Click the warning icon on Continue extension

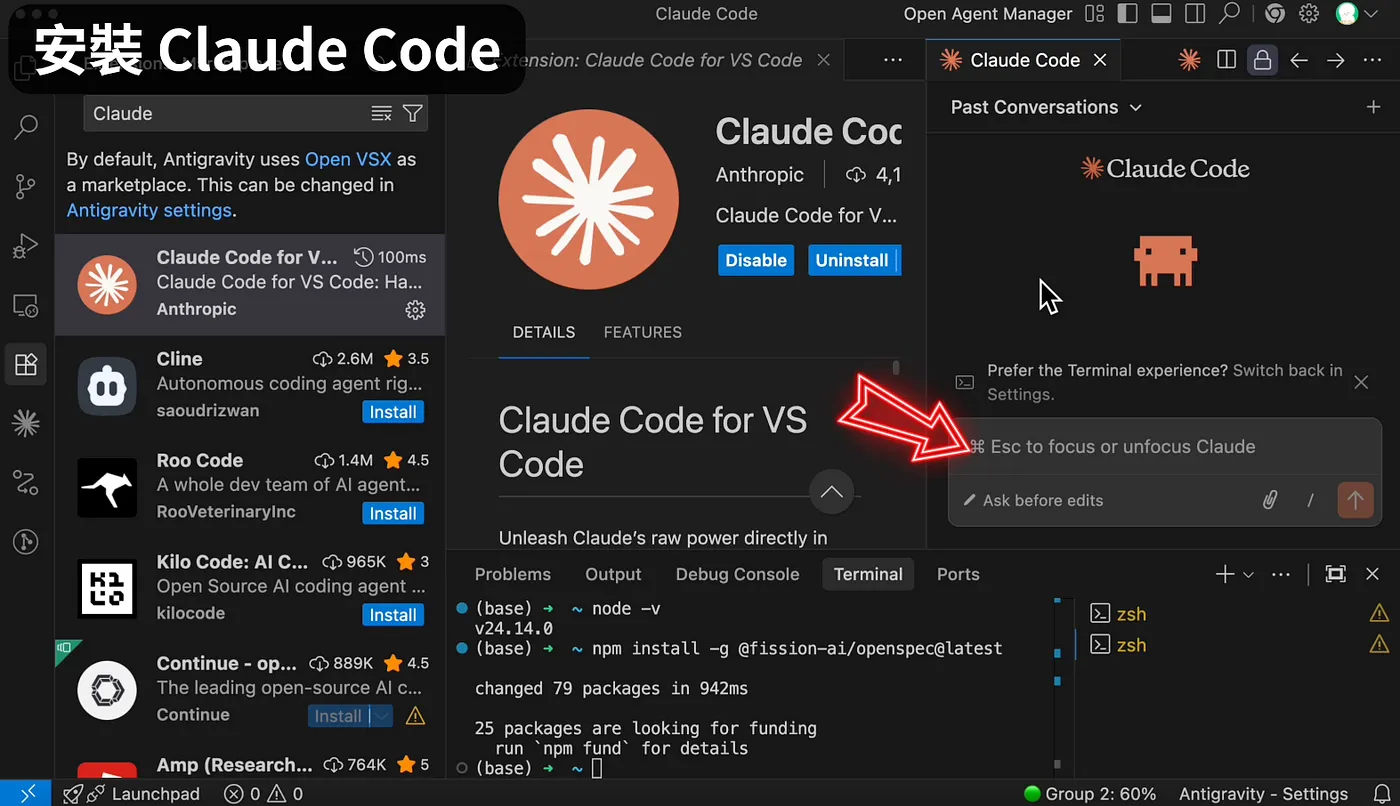[x=414, y=716]
